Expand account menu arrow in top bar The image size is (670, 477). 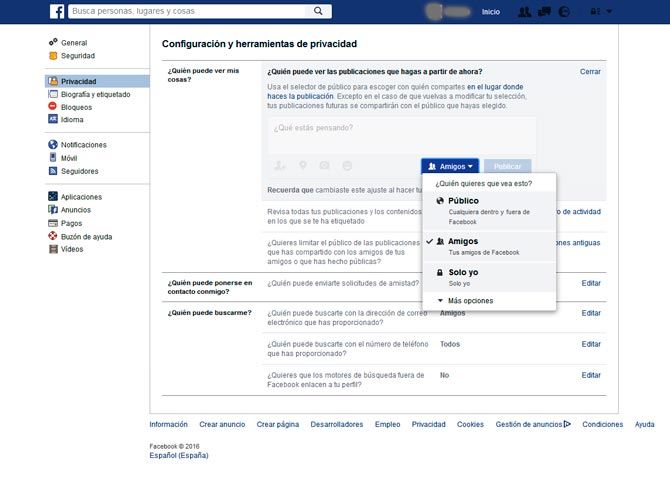(609, 12)
